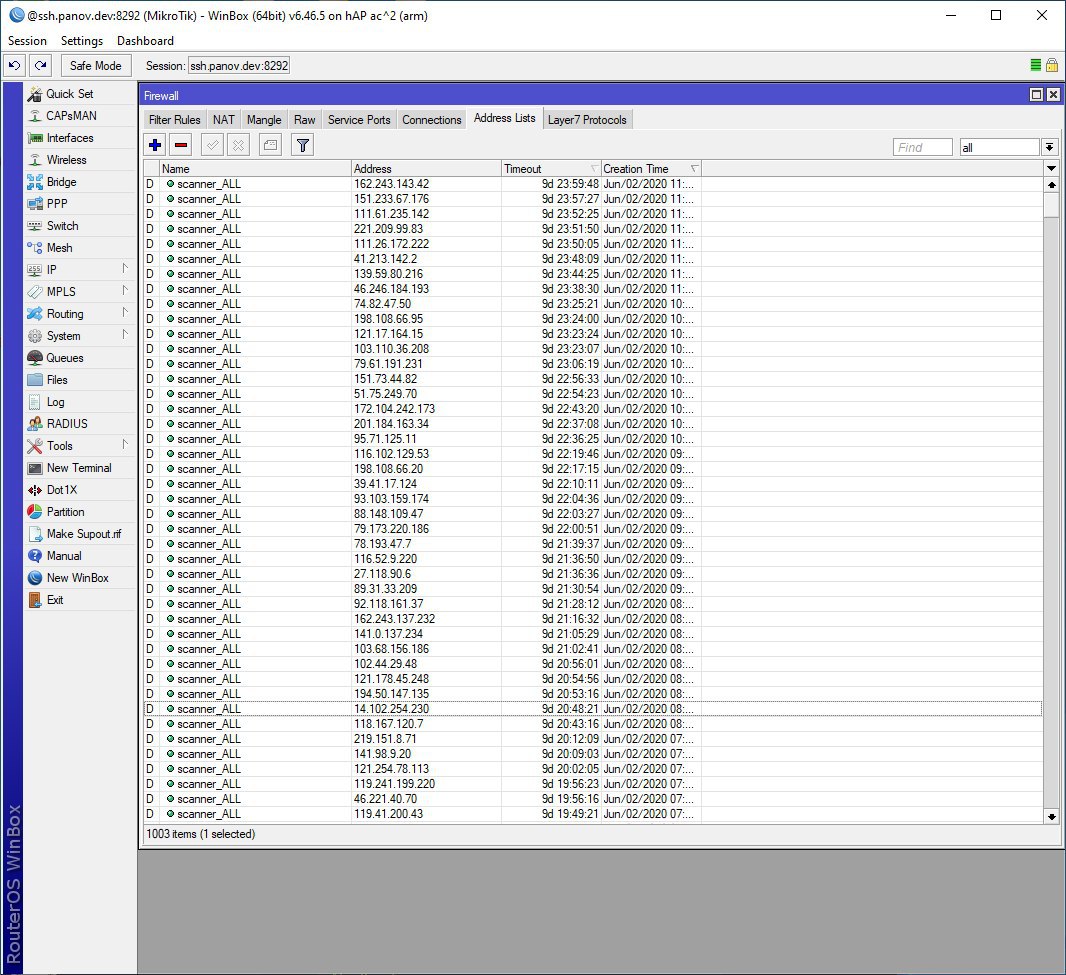Close the Firewall inner window
Viewport: 1066px width, 975px height.
click(1052, 95)
